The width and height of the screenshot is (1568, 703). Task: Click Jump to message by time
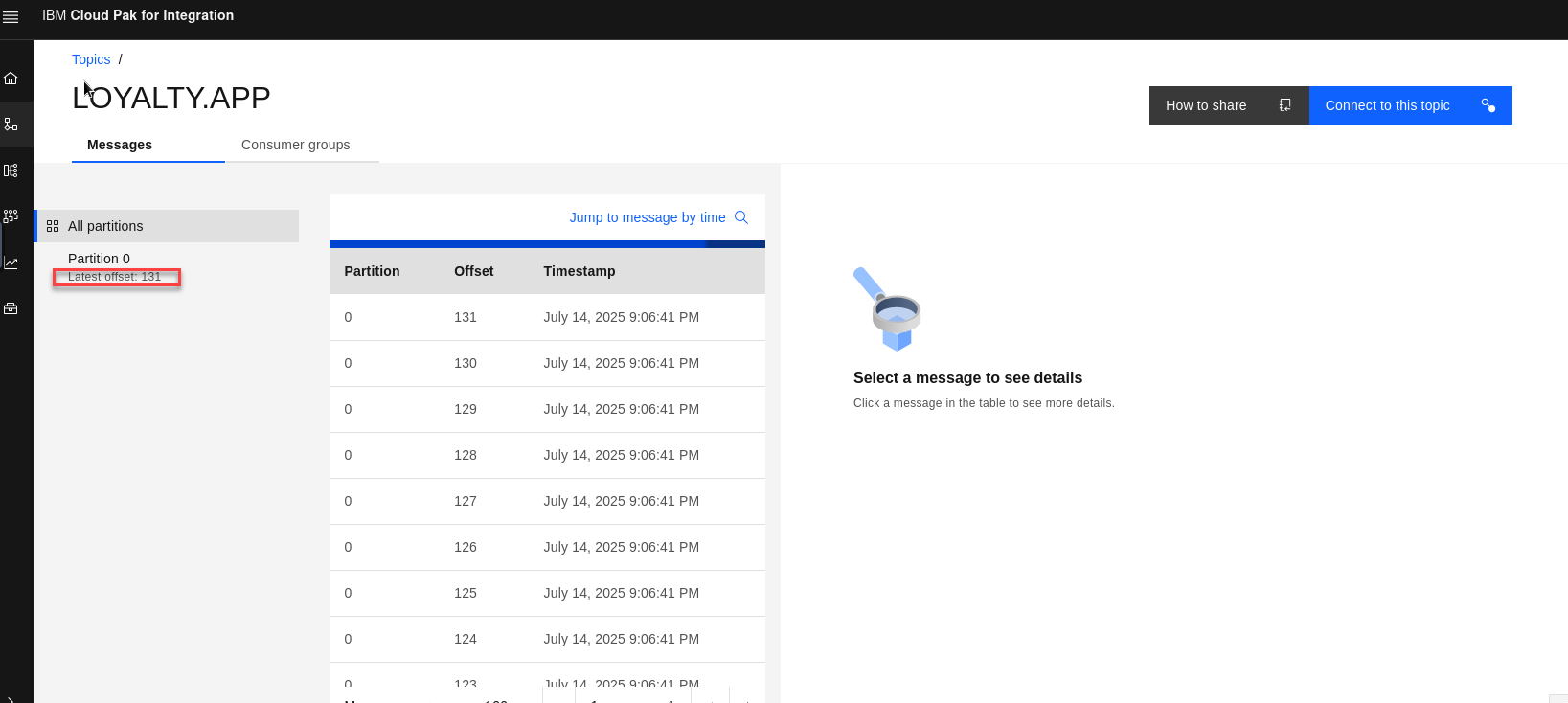(647, 217)
